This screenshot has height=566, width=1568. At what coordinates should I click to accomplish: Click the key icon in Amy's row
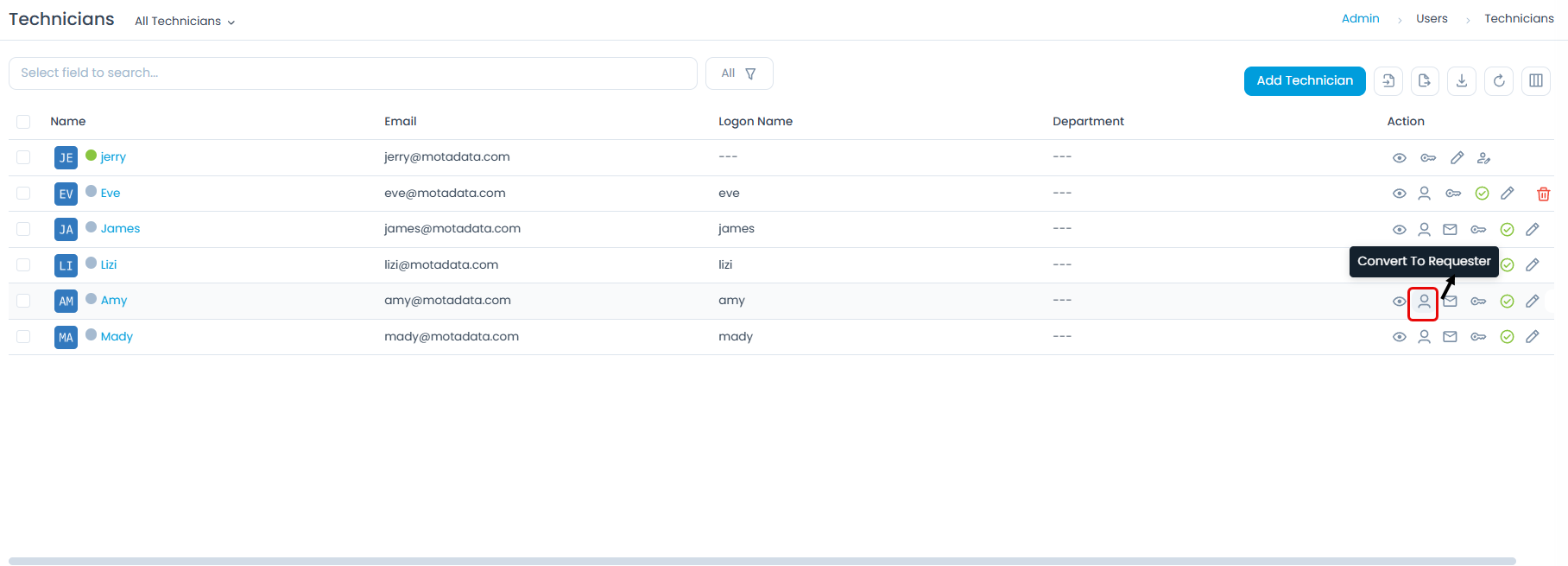coord(1479,302)
